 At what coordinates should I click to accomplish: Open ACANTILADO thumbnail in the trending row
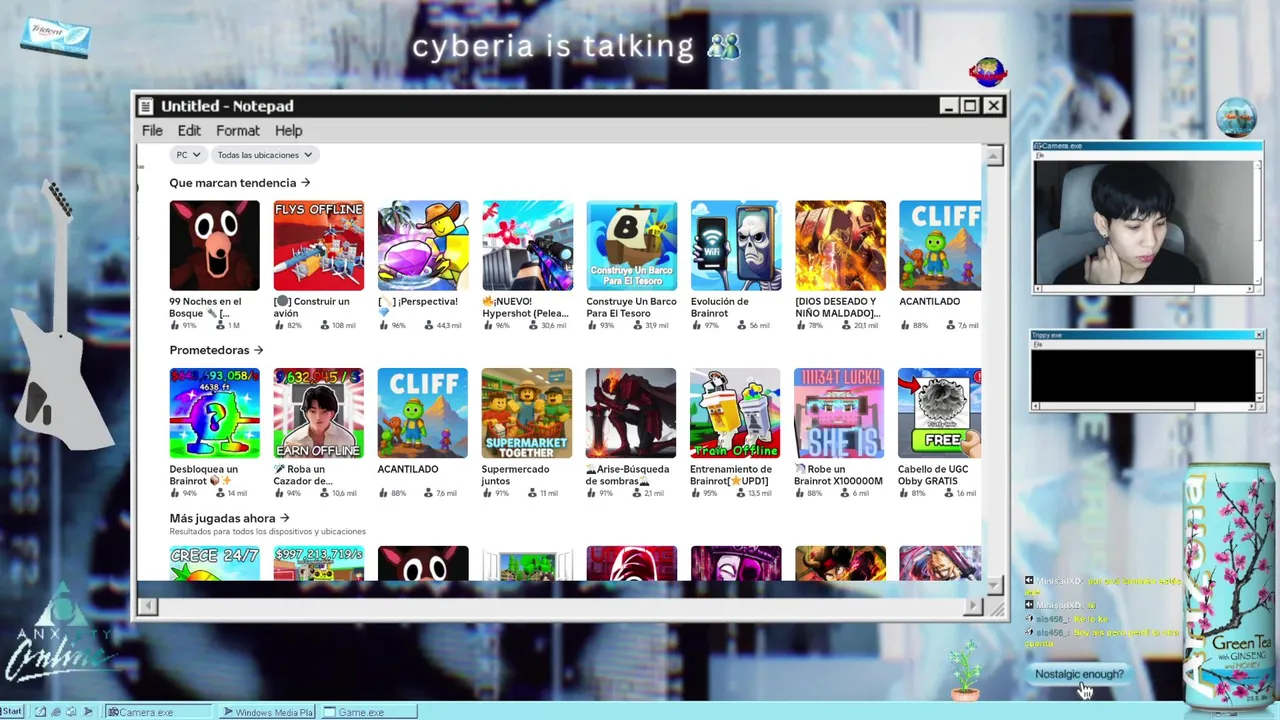tap(940, 245)
